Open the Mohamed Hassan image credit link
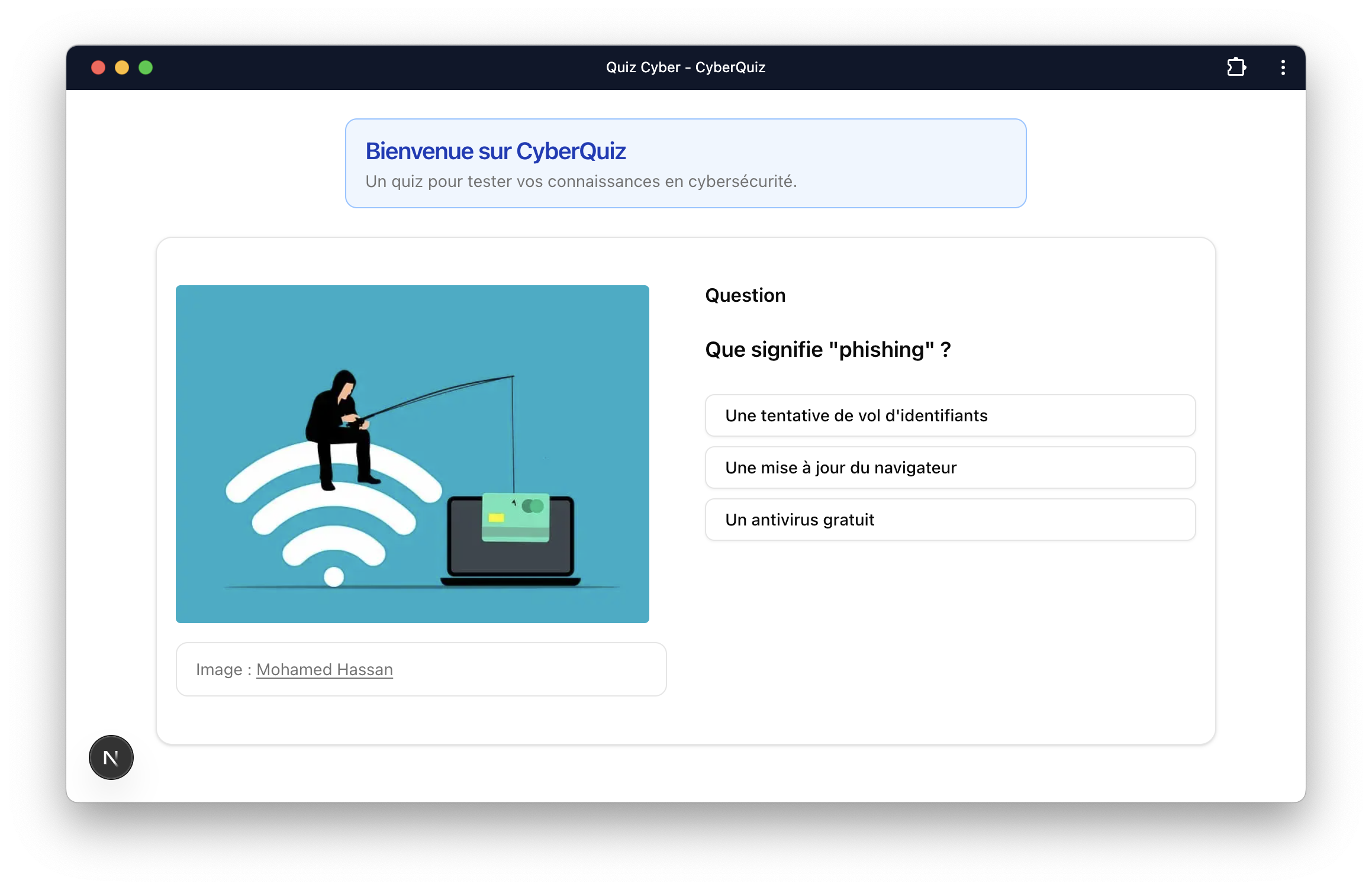This screenshot has height=890, width=1372. point(324,669)
